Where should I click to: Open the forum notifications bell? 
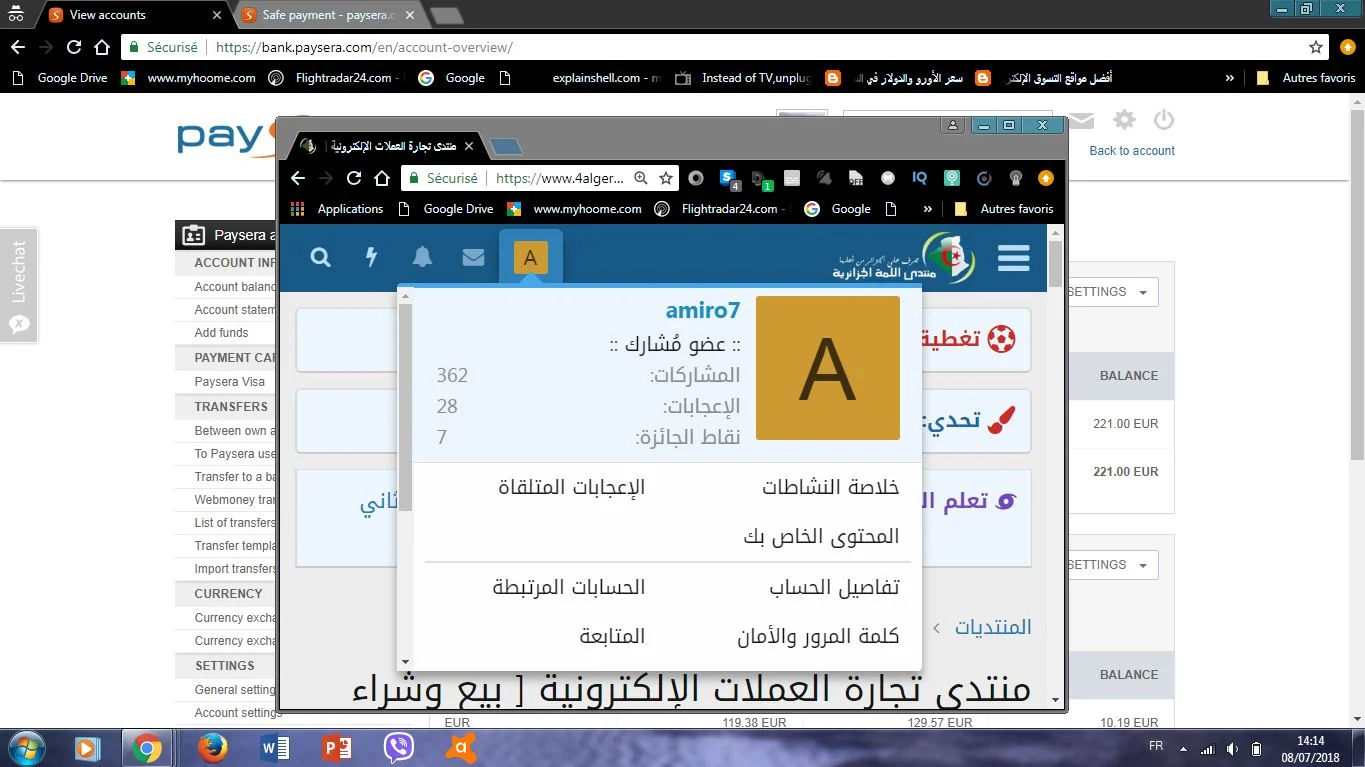423,258
